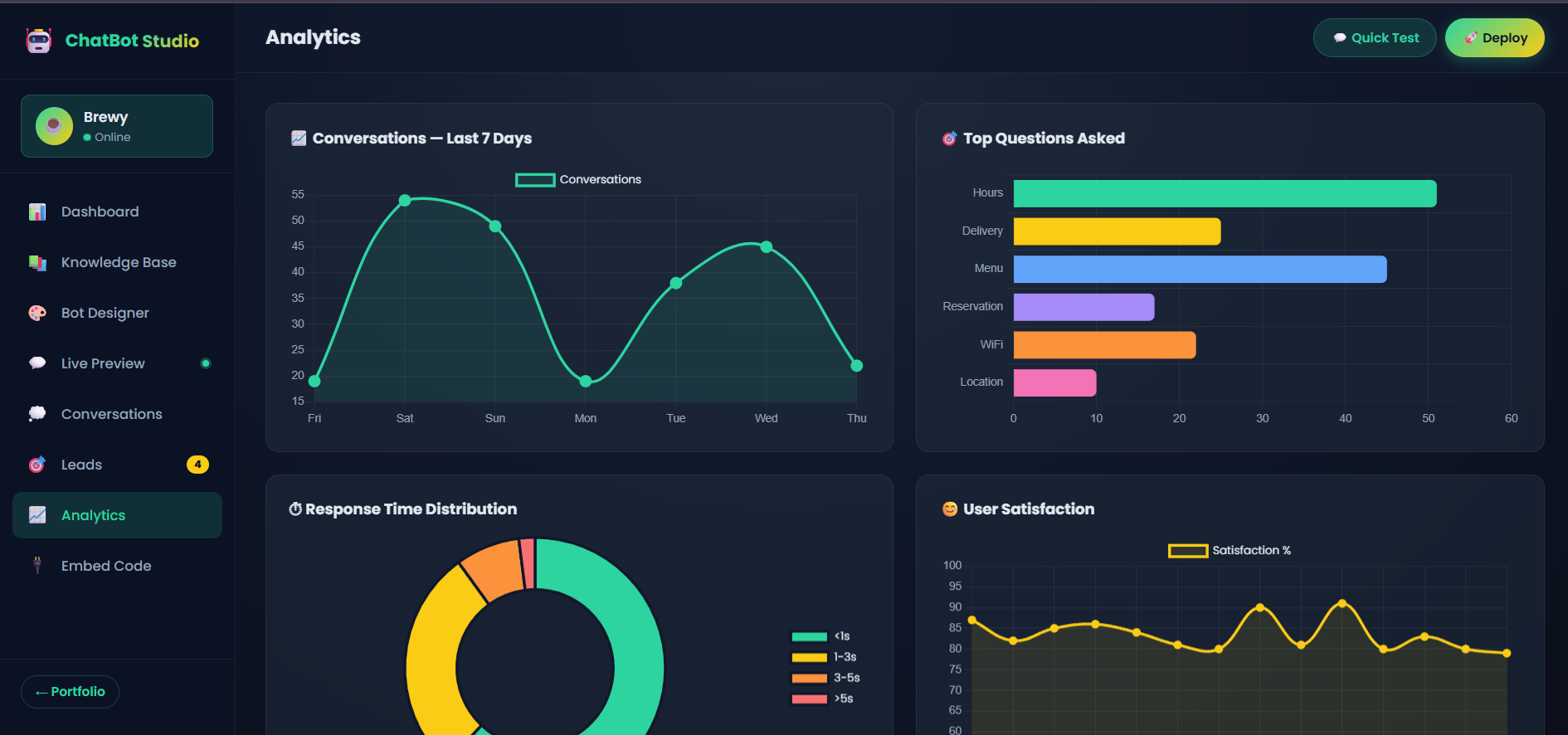
Task: Click the pink Location bar
Action: [1054, 383]
